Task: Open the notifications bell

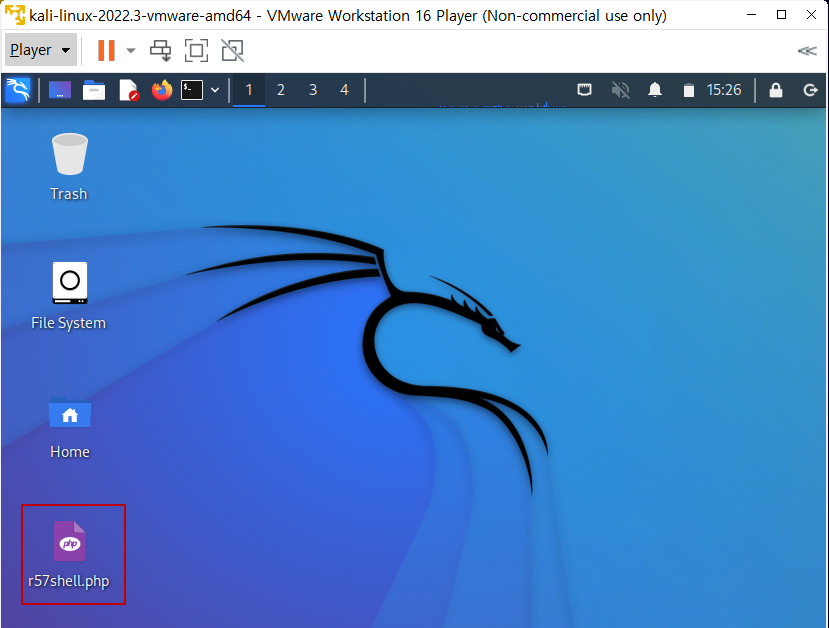Action: [655, 90]
